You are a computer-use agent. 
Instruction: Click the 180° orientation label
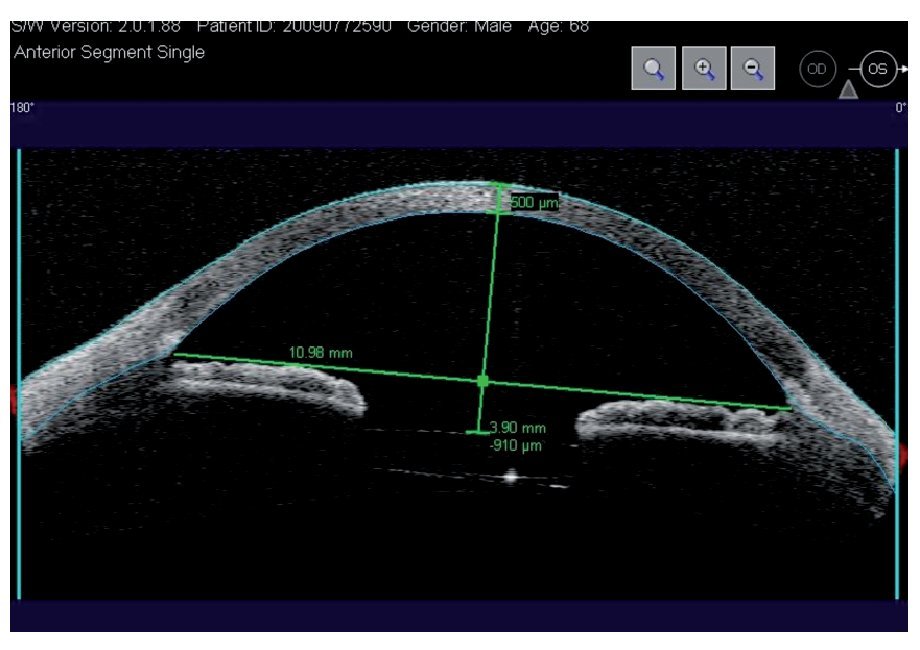click(x=21, y=108)
